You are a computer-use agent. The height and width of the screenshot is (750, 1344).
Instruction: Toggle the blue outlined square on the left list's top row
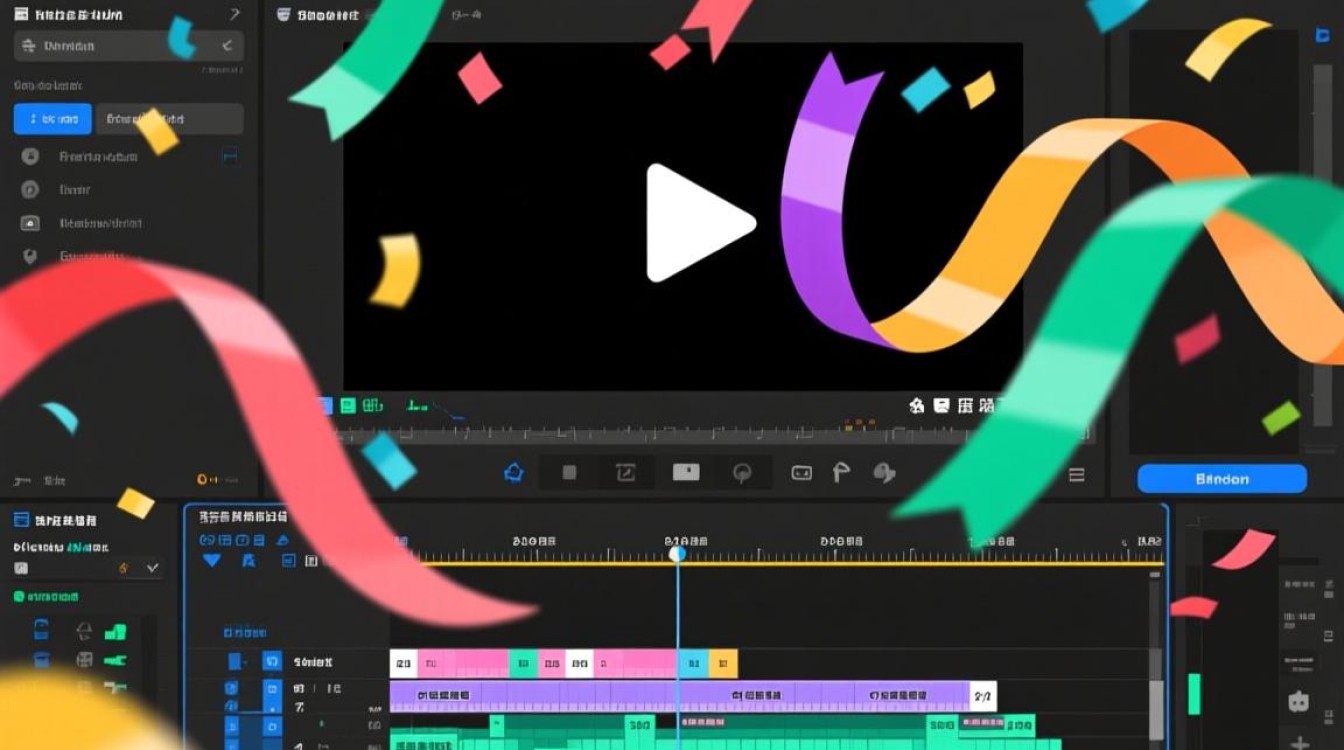tap(230, 157)
